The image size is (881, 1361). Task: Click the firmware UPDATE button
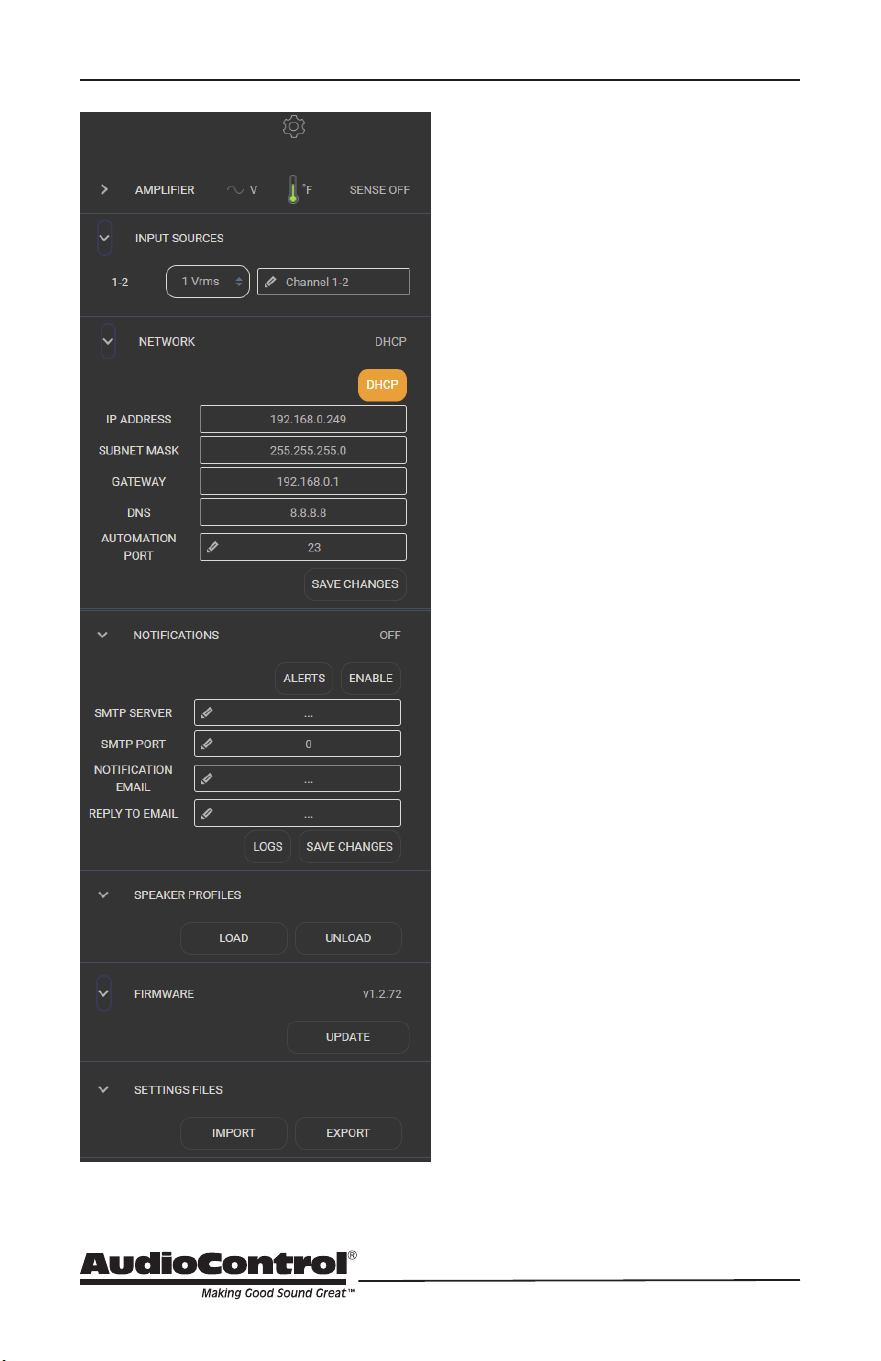click(x=348, y=1037)
